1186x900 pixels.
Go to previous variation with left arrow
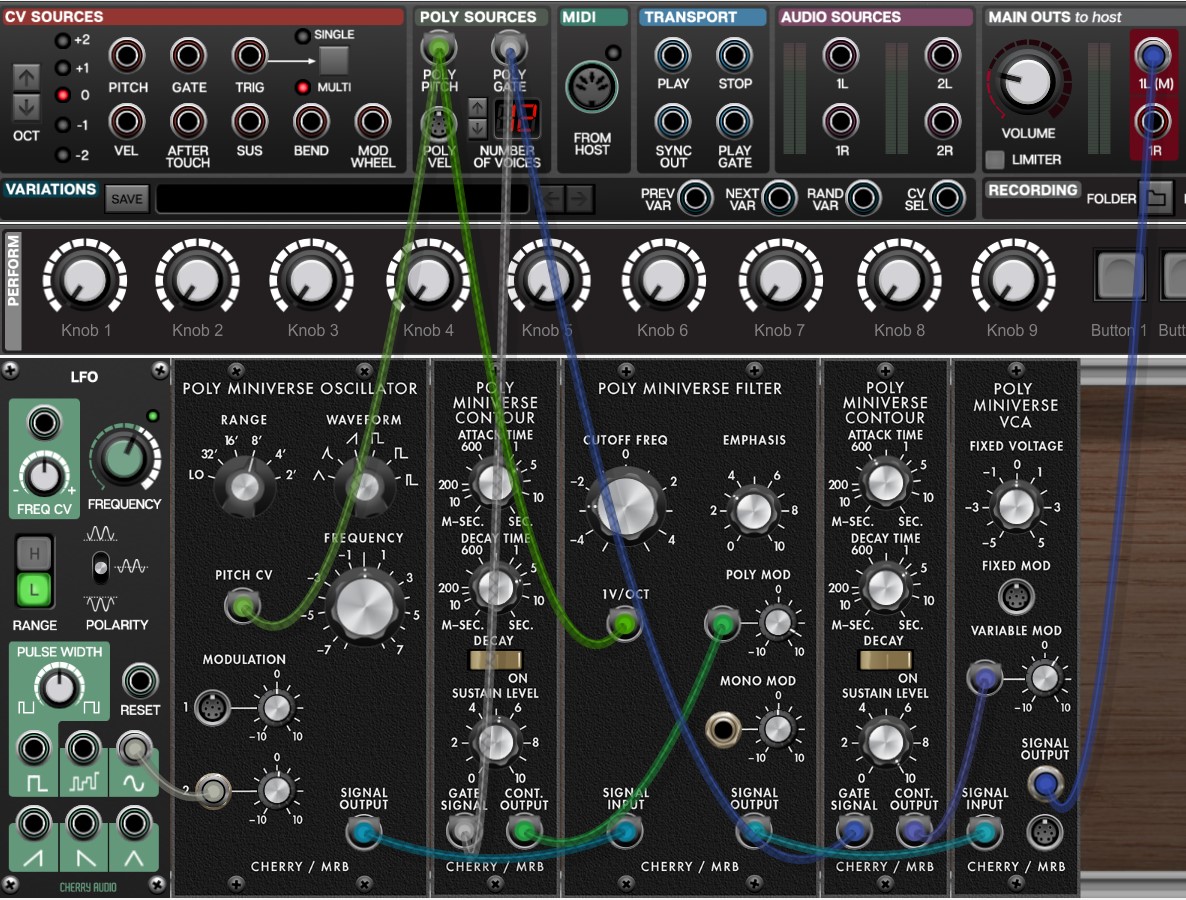pyautogui.click(x=553, y=199)
